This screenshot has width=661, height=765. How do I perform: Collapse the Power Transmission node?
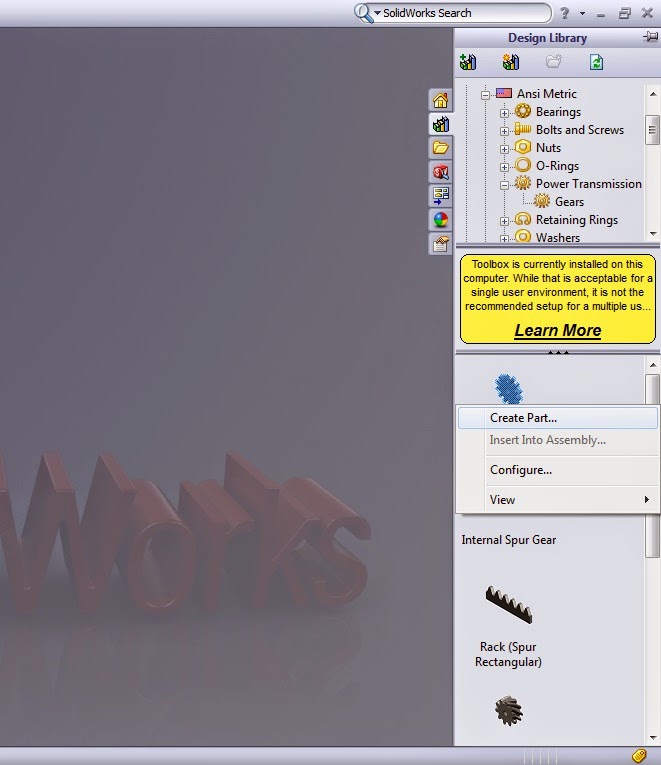[x=504, y=185]
